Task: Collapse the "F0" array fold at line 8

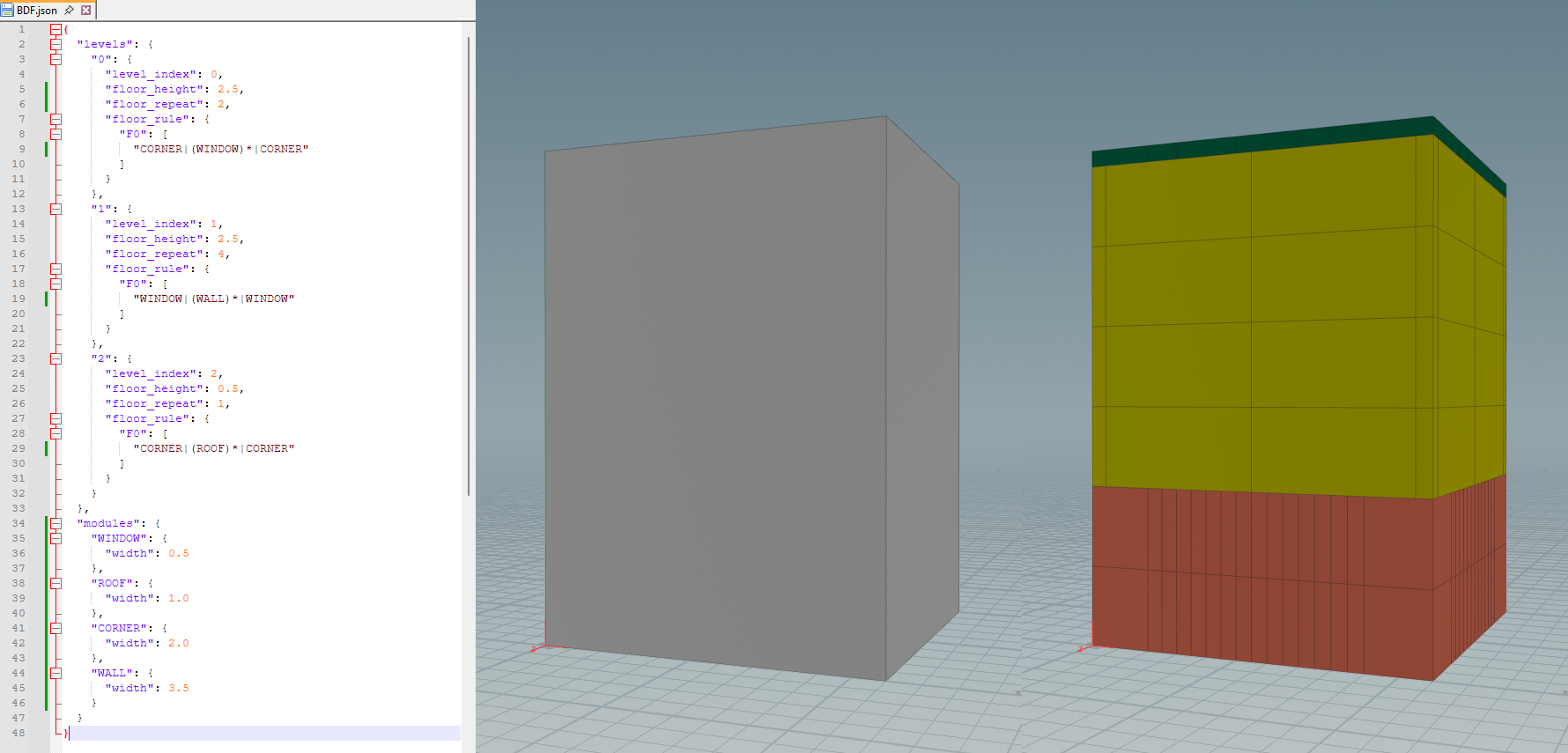Action: click(x=55, y=134)
